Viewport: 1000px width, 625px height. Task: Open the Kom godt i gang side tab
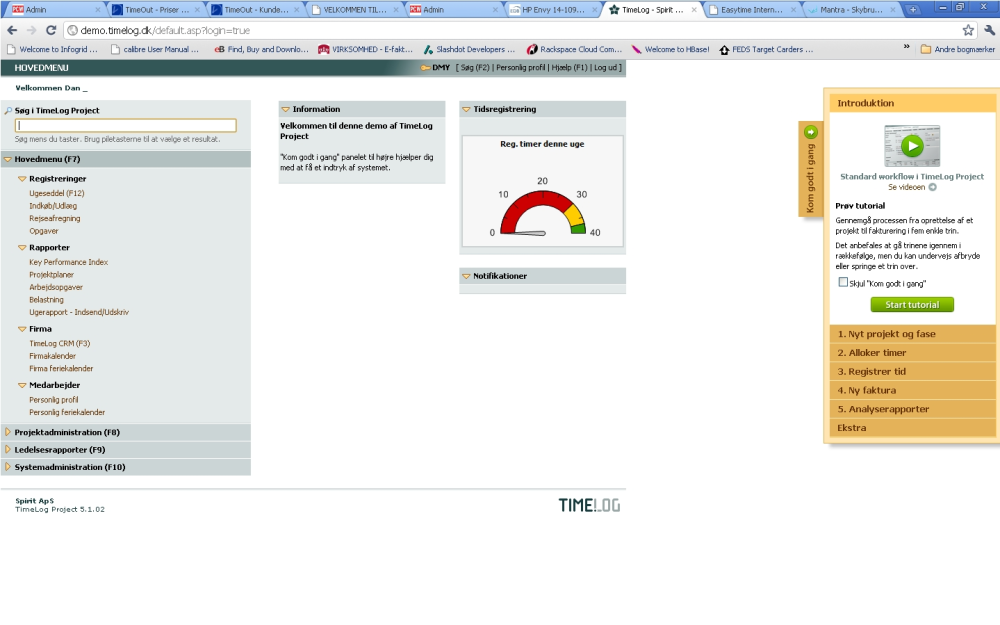[x=811, y=169]
